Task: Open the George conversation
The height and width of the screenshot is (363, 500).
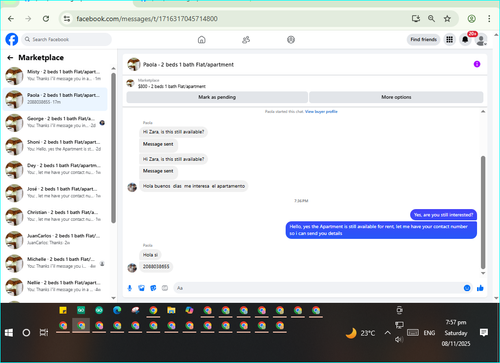Action: pos(55,122)
